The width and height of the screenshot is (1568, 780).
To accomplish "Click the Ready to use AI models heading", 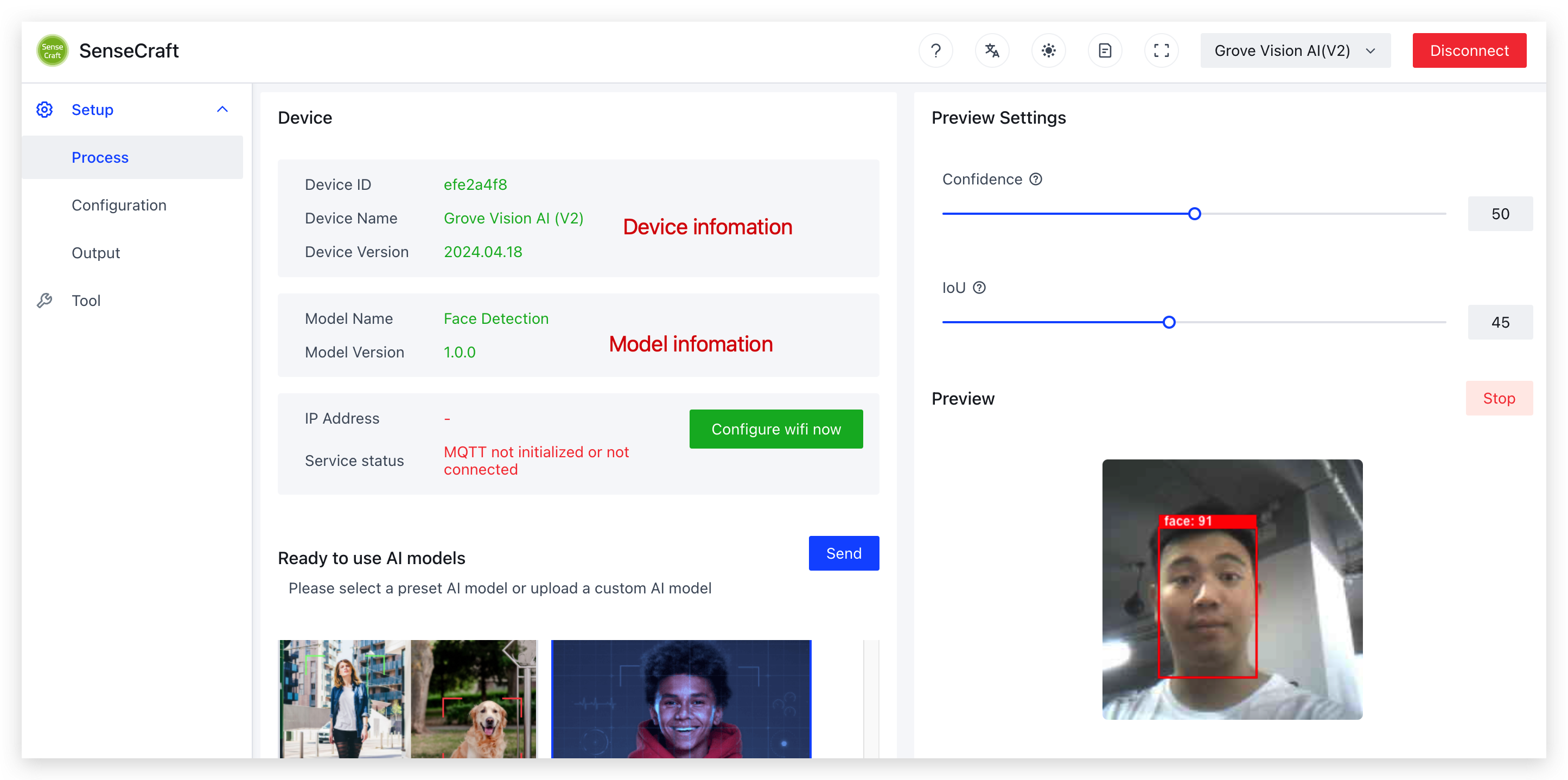I will tap(371, 558).
